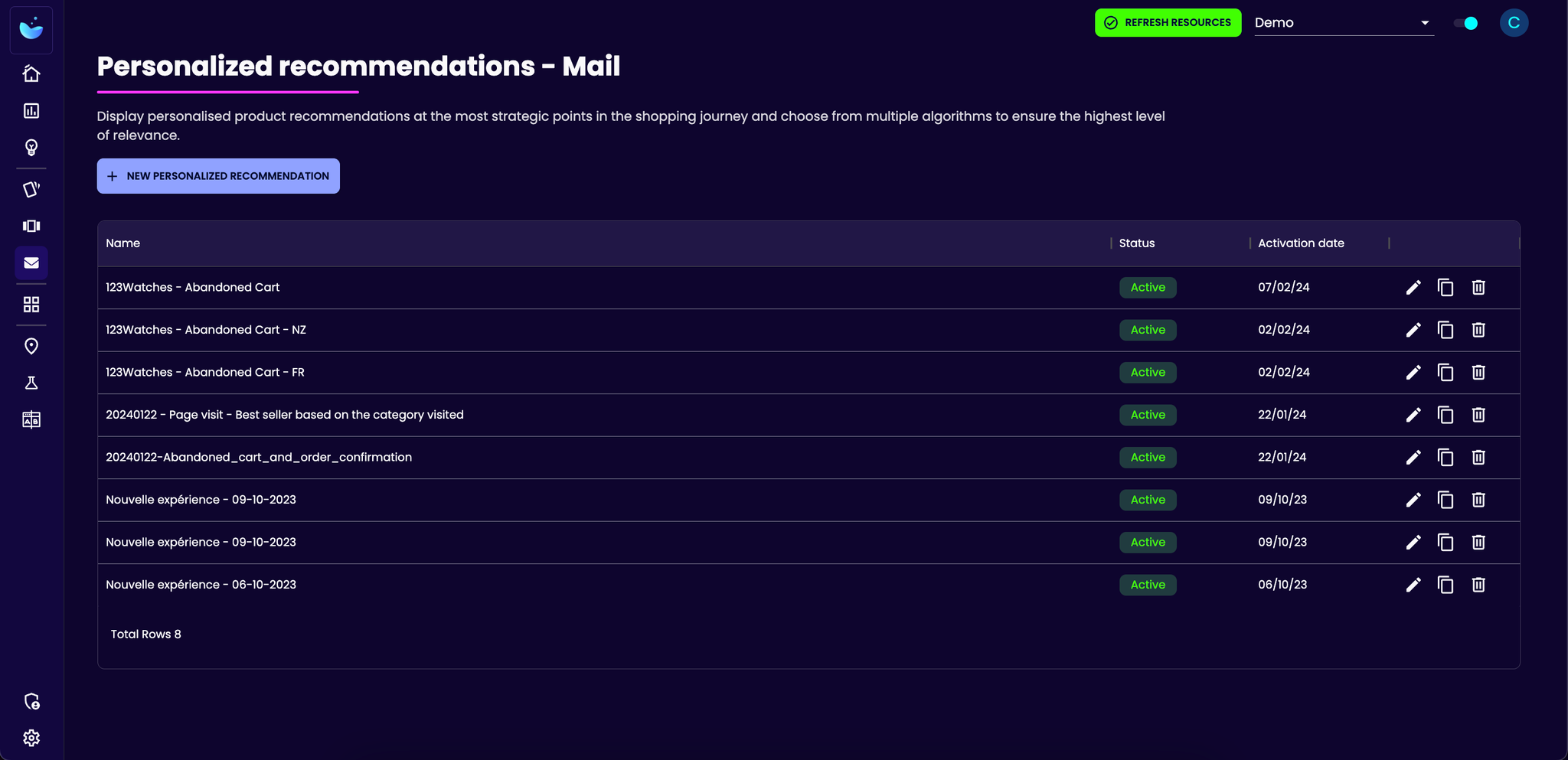1568x760 pixels.
Task: Sort table by Name column header
Action: tap(123, 243)
